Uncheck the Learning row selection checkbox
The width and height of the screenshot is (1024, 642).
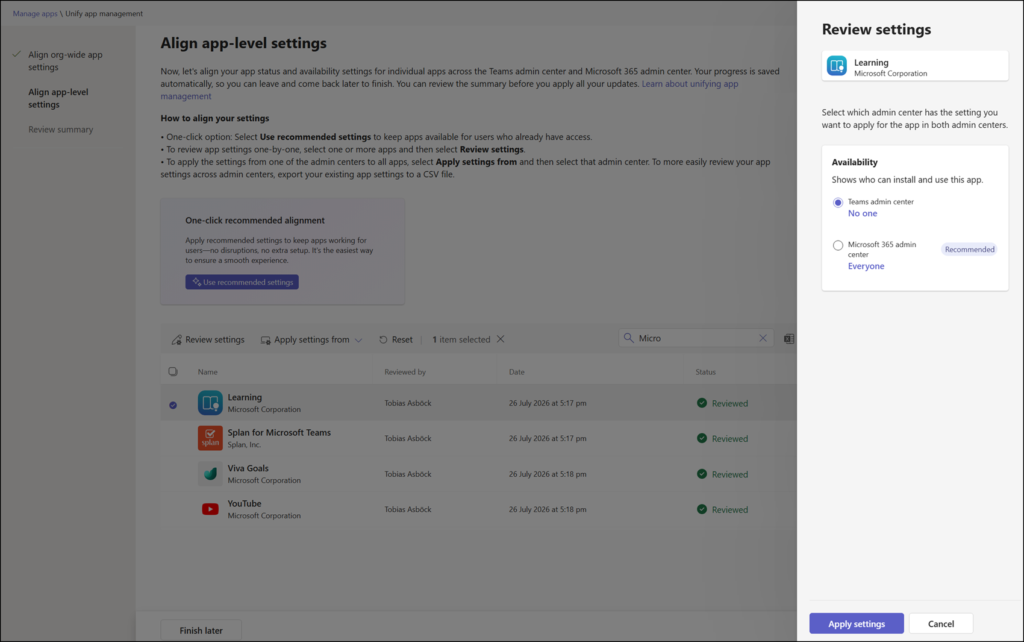[173, 405]
